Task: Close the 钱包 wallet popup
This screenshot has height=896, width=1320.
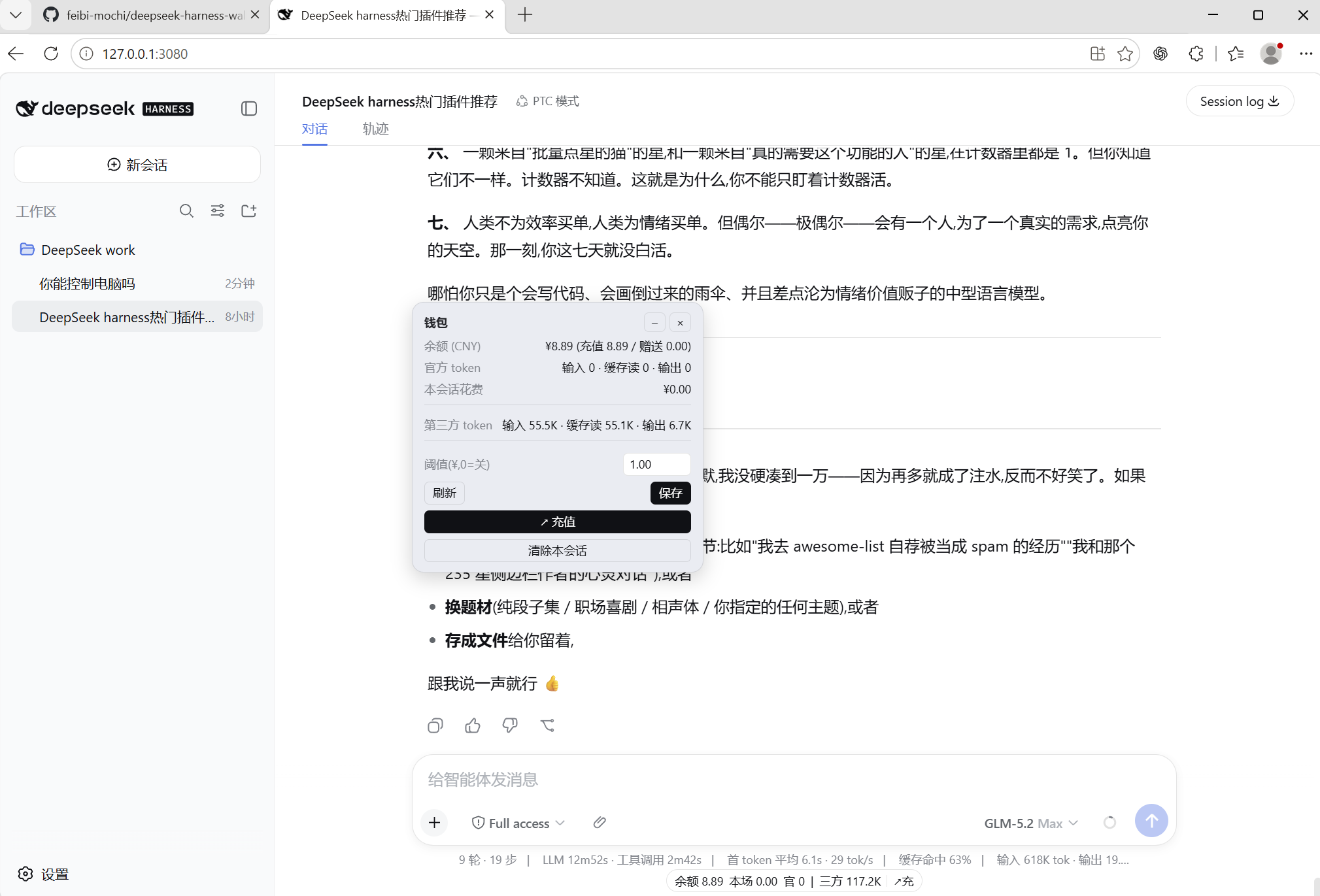Action: pos(680,323)
